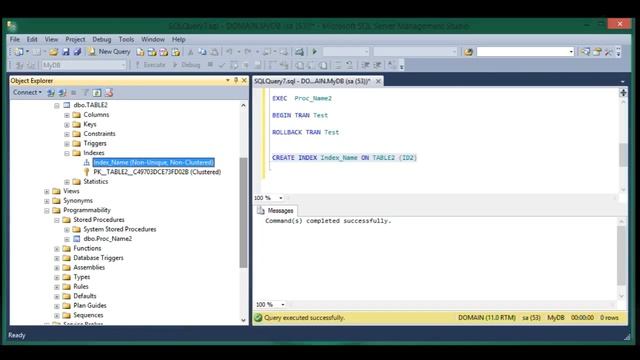This screenshot has width=640, height=360.
Task: Open the Help menu
Action: click(x=178, y=40)
